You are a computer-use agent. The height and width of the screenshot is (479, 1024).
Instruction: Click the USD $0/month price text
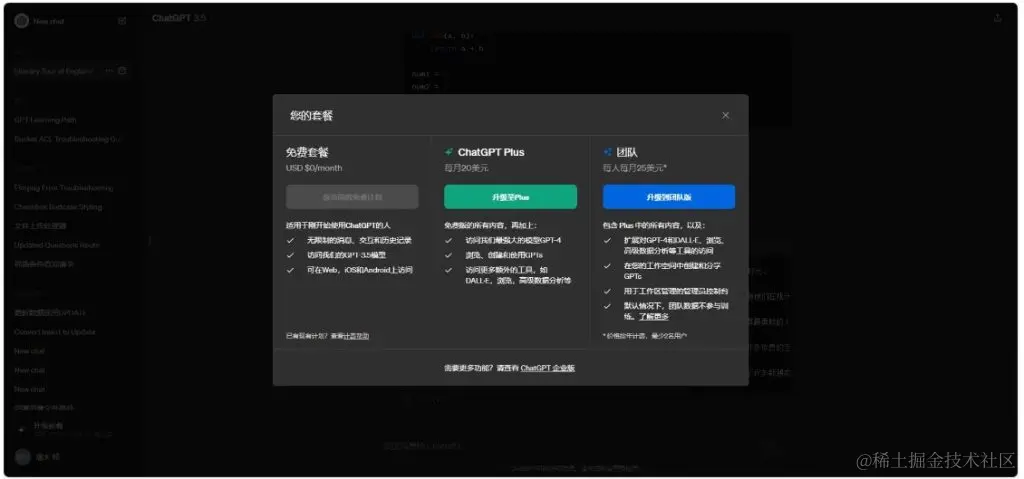pos(314,168)
